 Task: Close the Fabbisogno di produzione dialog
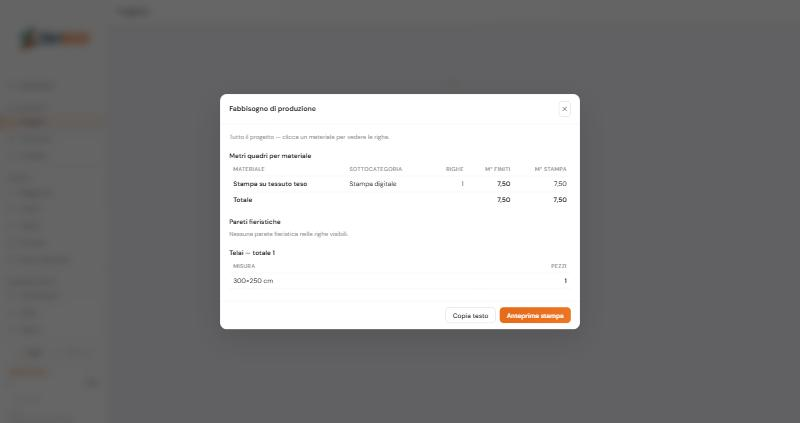tap(564, 109)
